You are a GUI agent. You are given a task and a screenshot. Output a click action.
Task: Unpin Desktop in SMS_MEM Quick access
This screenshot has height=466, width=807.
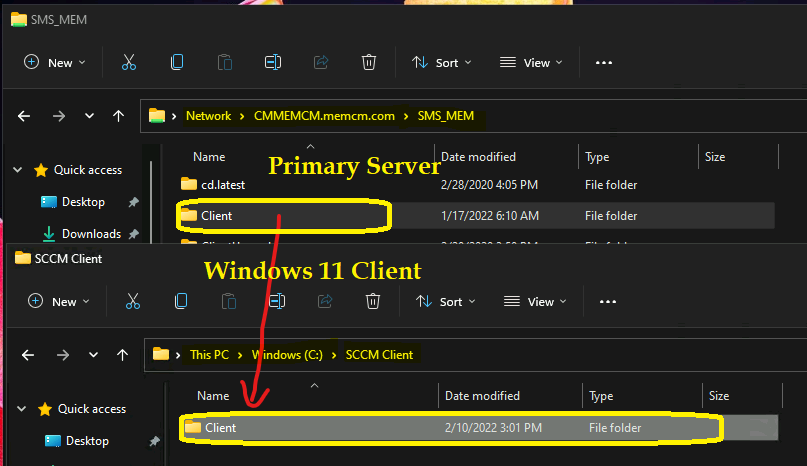tap(134, 202)
